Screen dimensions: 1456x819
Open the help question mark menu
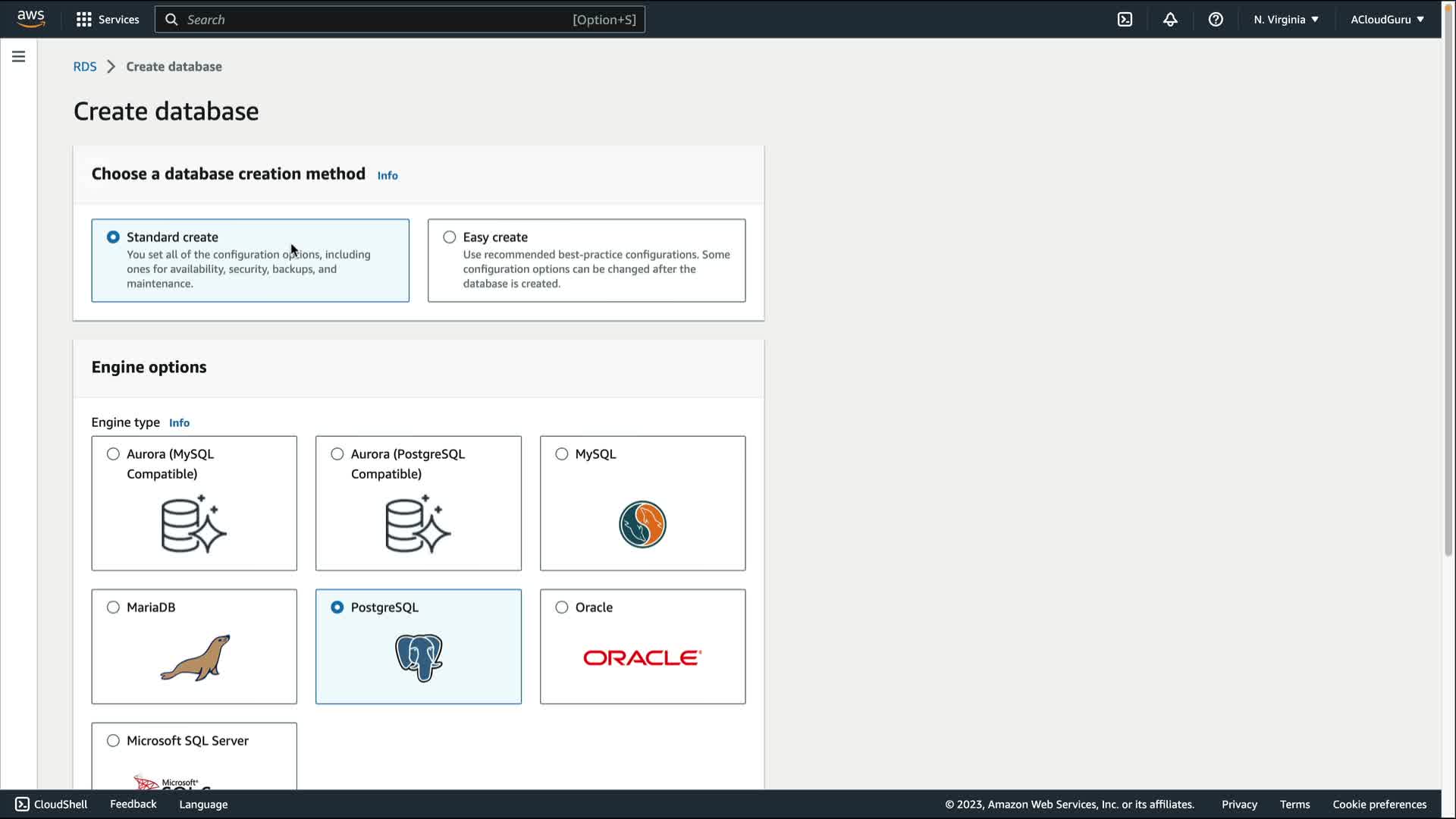[1216, 20]
